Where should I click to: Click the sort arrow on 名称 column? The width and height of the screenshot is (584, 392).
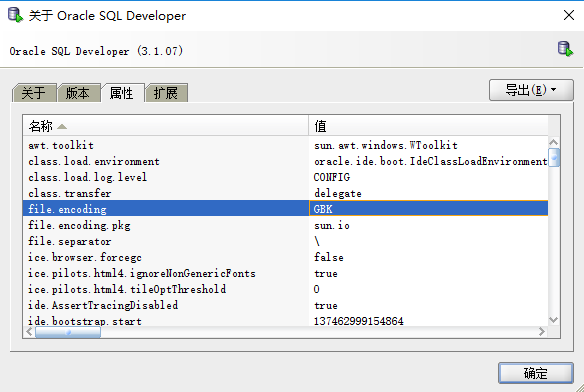pyautogui.click(x=62, y=127)
